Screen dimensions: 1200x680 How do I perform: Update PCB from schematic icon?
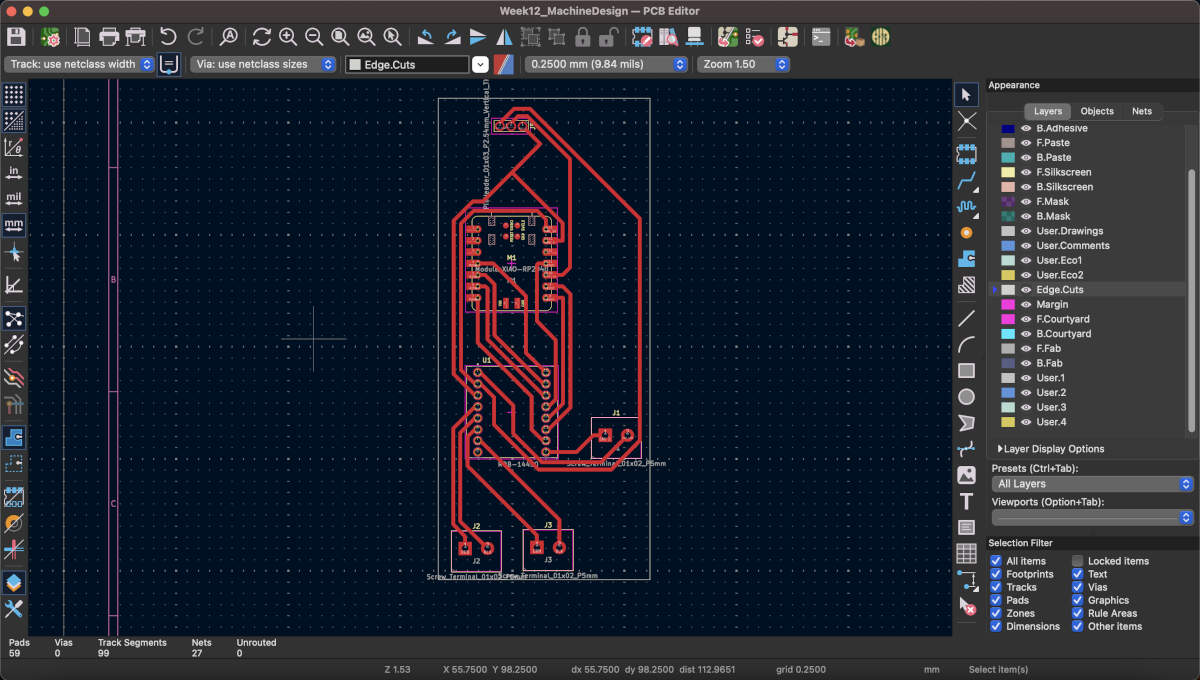728,37
